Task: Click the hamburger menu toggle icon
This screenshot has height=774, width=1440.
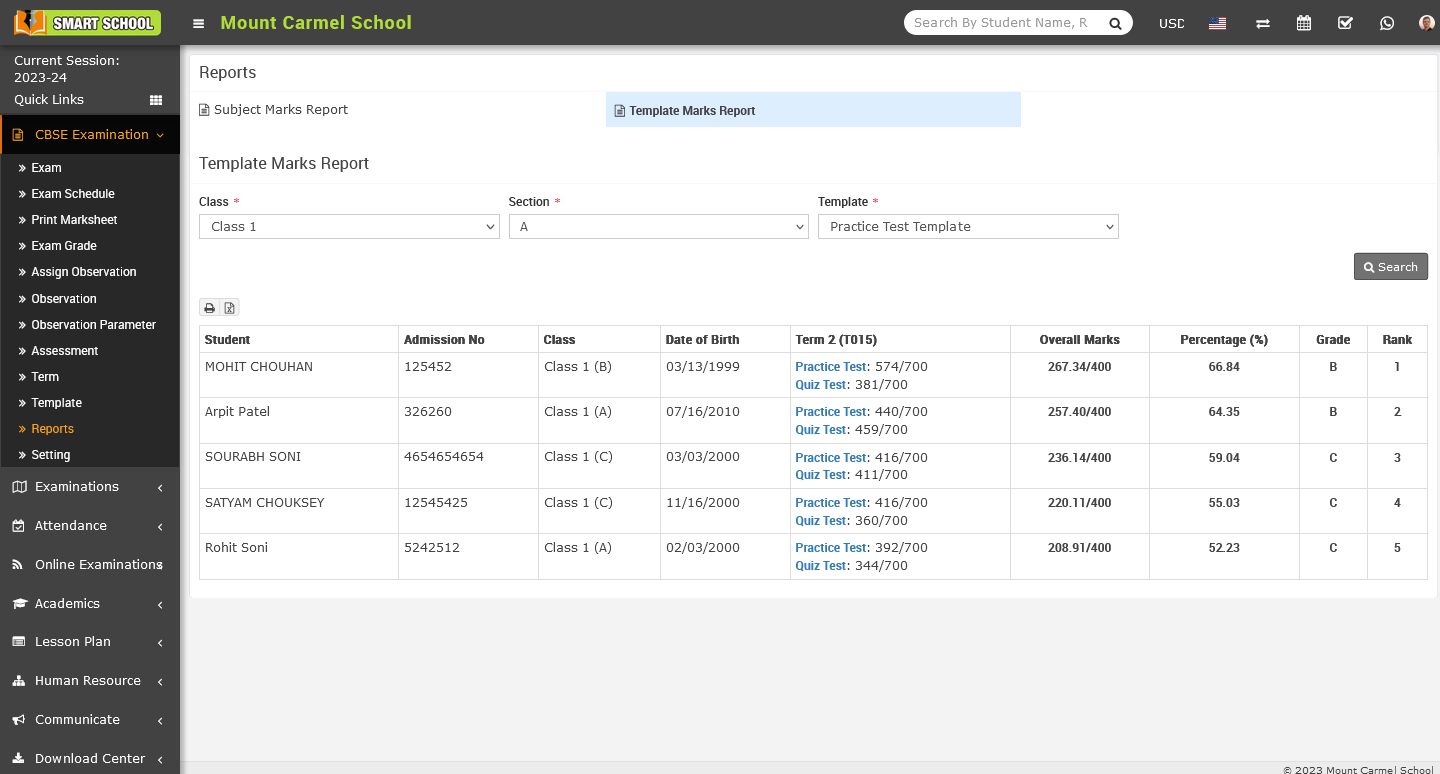Action: (x=199, y=23)
